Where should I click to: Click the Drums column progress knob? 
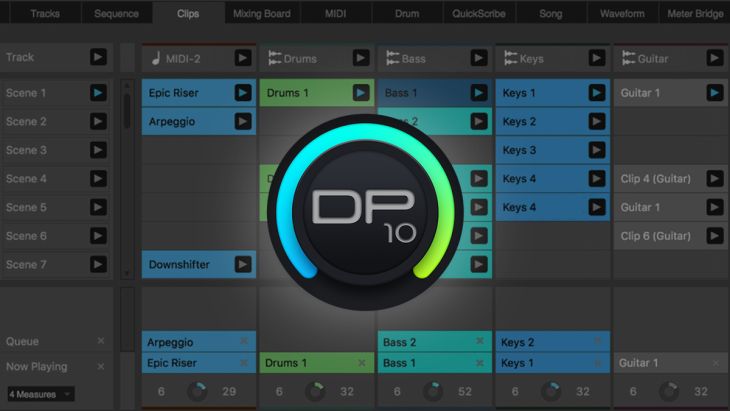click(315, 391)
